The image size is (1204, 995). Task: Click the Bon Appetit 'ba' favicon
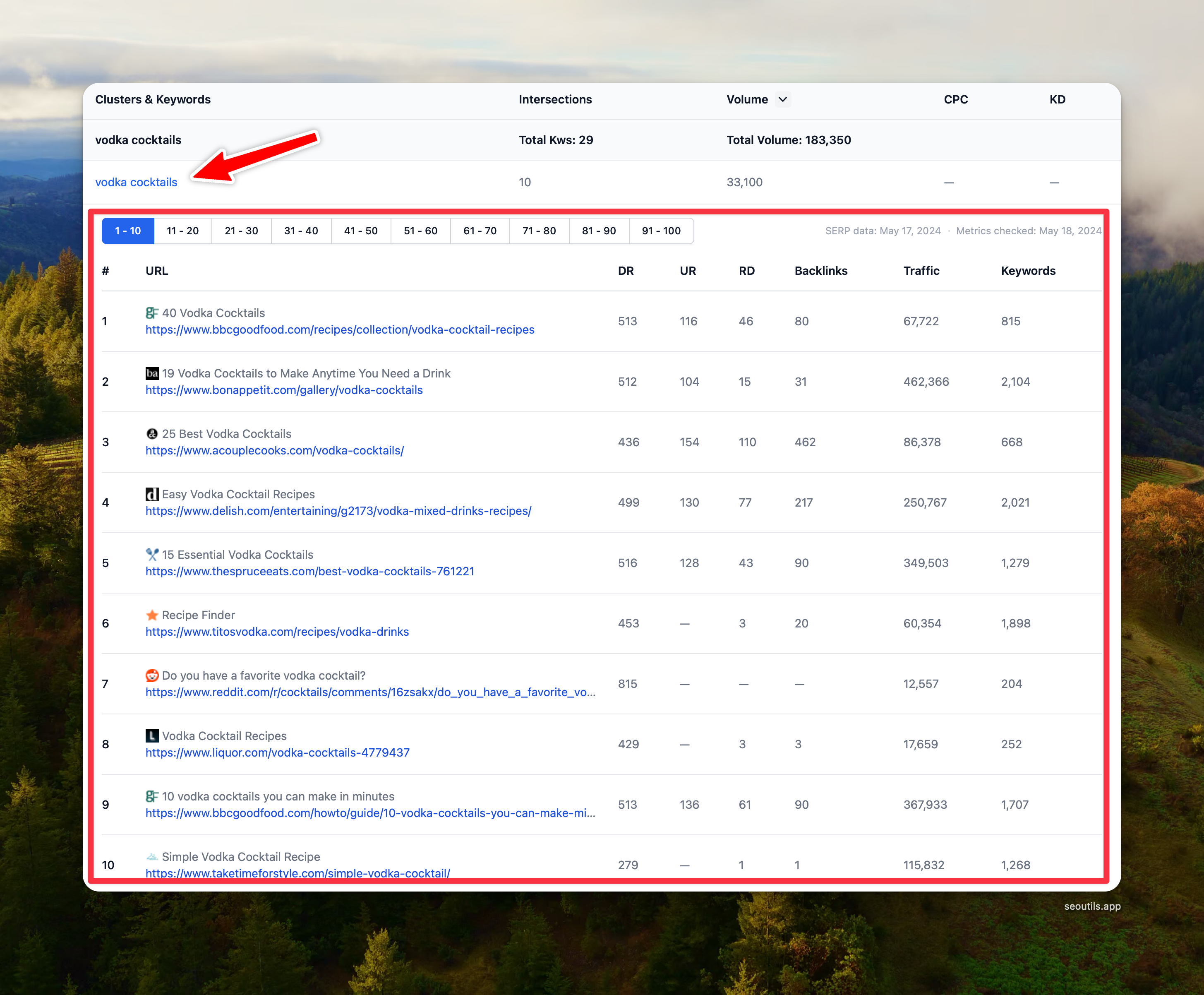click(152, 373)
